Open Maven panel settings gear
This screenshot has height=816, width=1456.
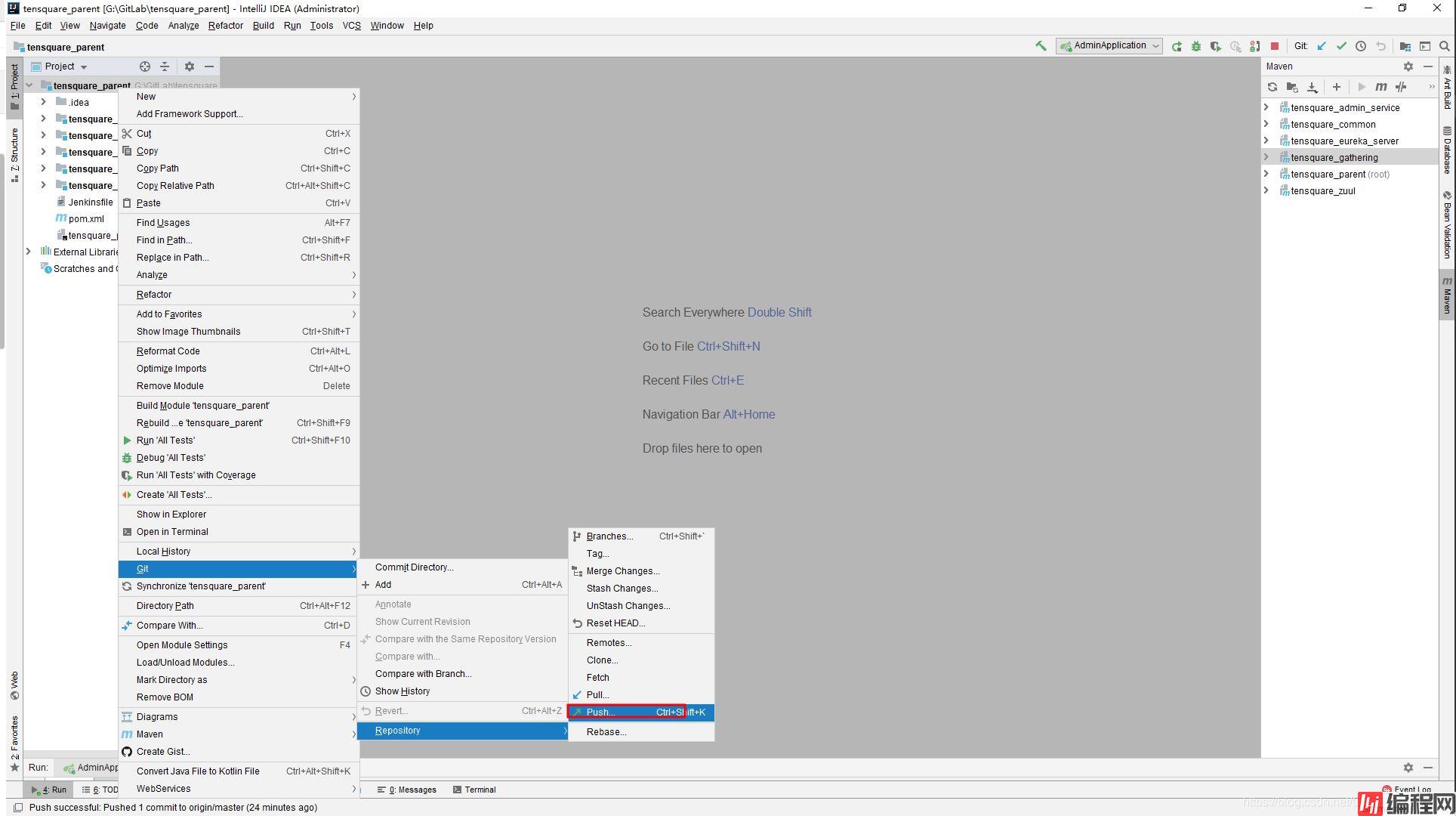1408,66
